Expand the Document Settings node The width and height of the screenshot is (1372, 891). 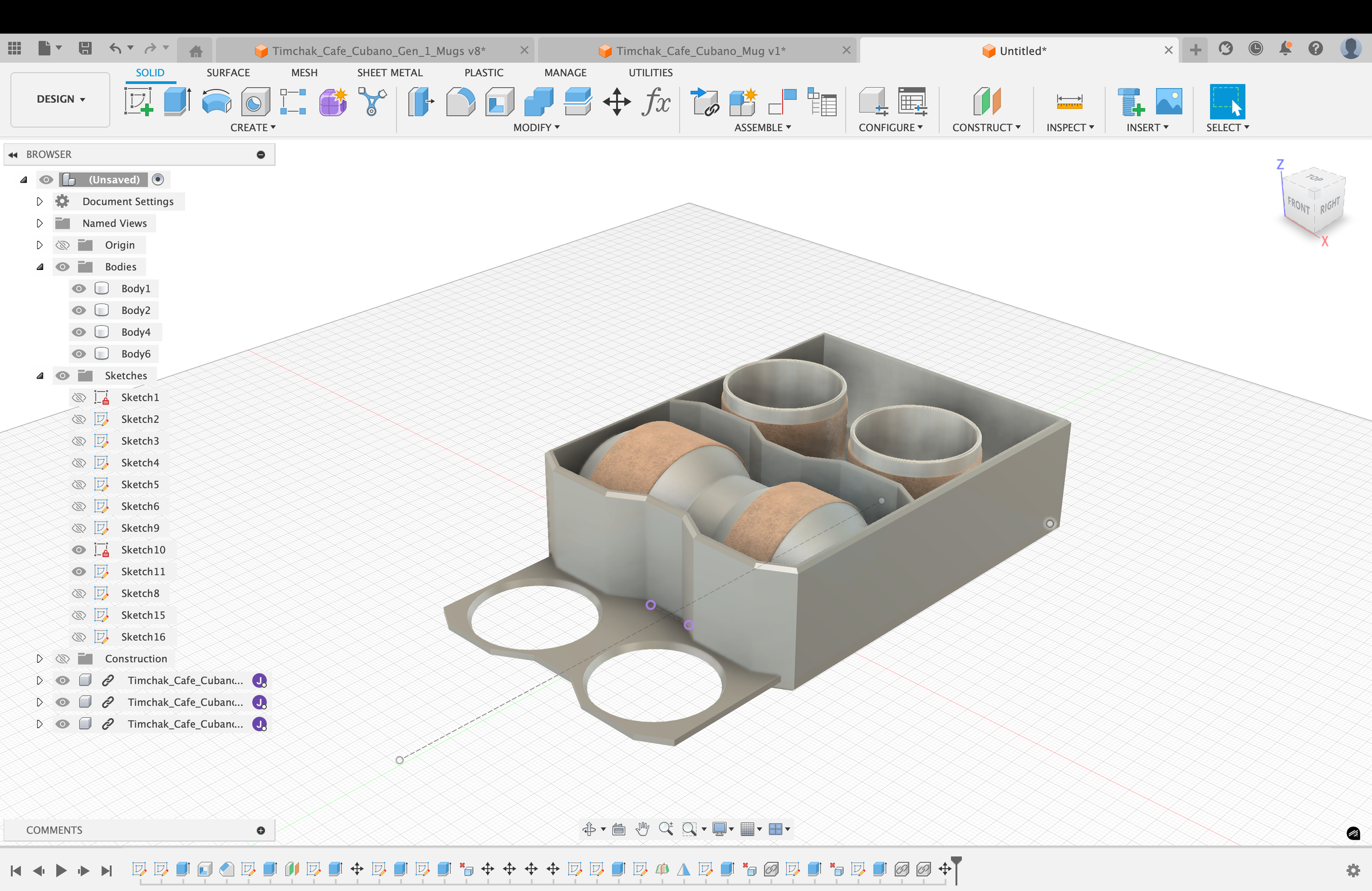[39, 201]
